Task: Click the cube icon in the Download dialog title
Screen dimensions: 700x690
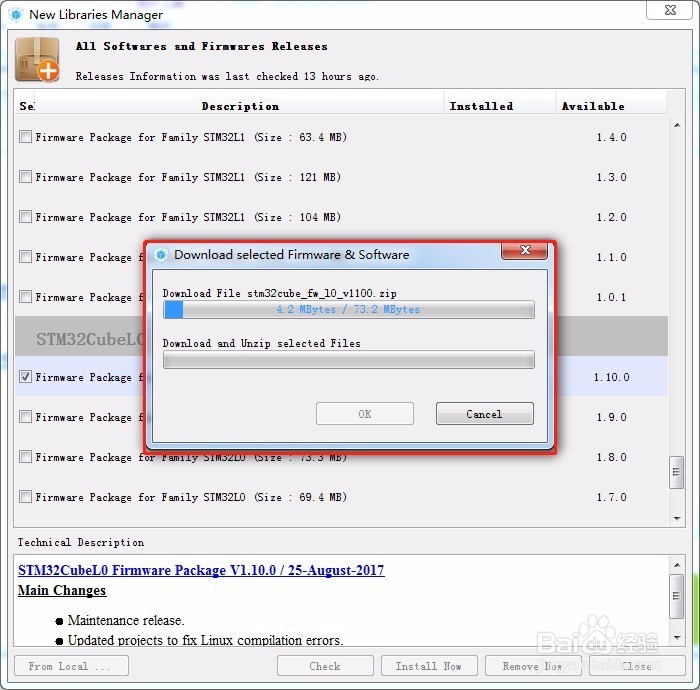Action: (x=161, y=255)
